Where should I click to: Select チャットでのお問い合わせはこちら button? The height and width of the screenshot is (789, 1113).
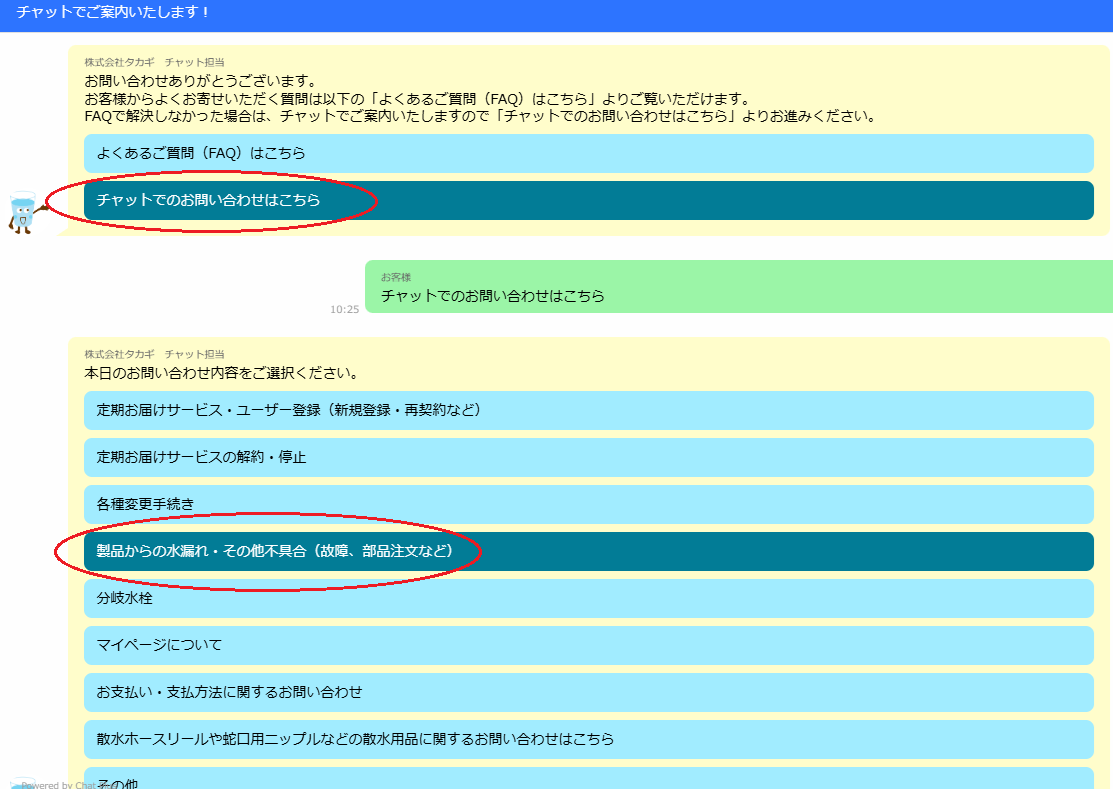click(x=588, y=201)
